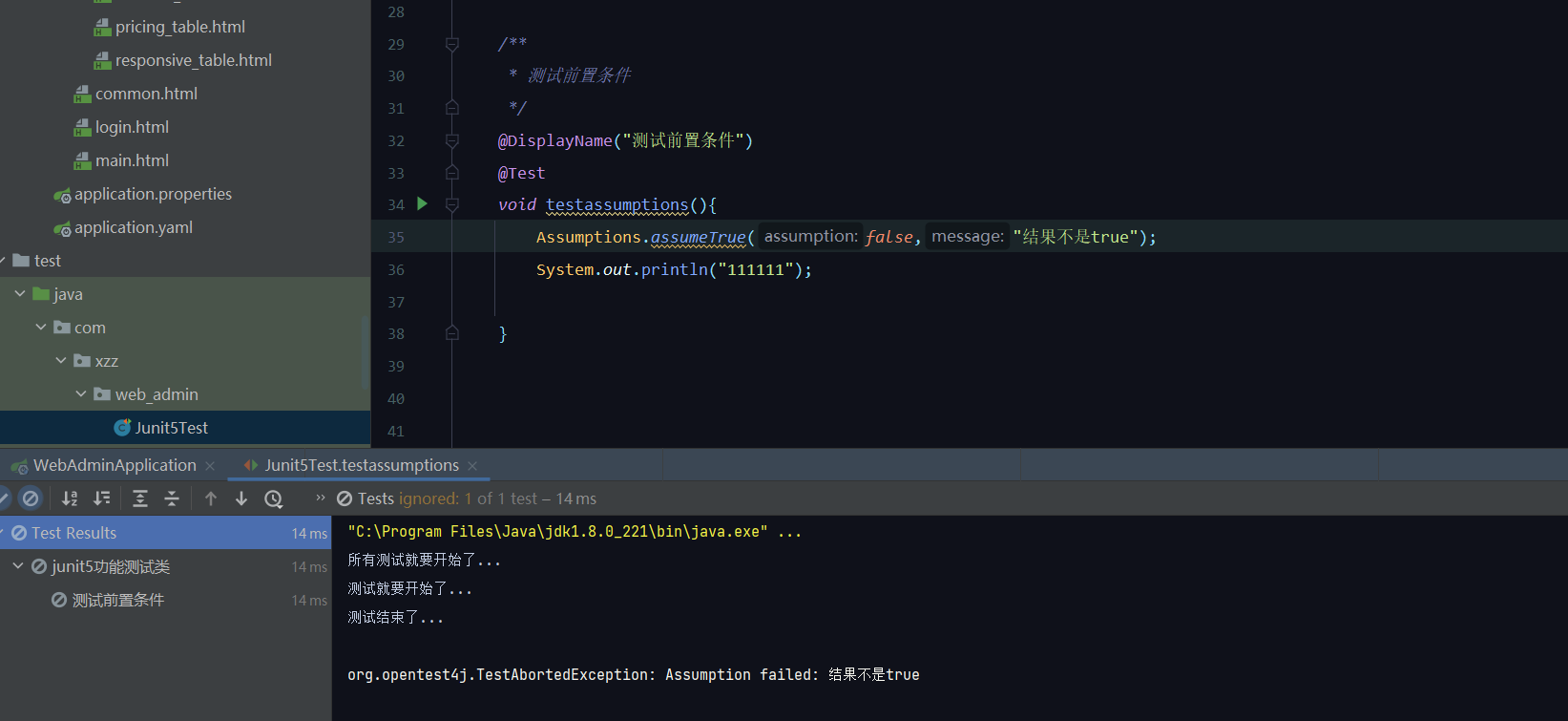Open responsive_table.html file
Viewport: 1568px width, 721px height.
coord(194,60)
